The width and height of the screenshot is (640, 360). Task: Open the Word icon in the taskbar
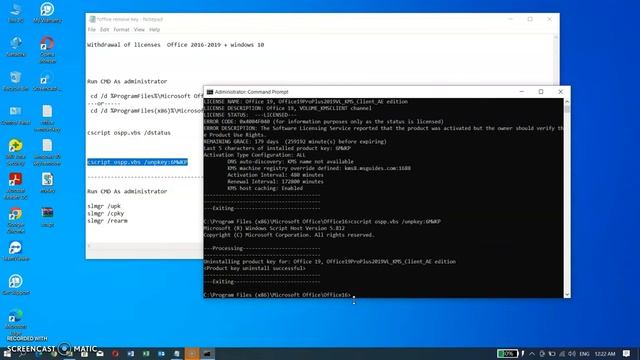coord(131,353)
